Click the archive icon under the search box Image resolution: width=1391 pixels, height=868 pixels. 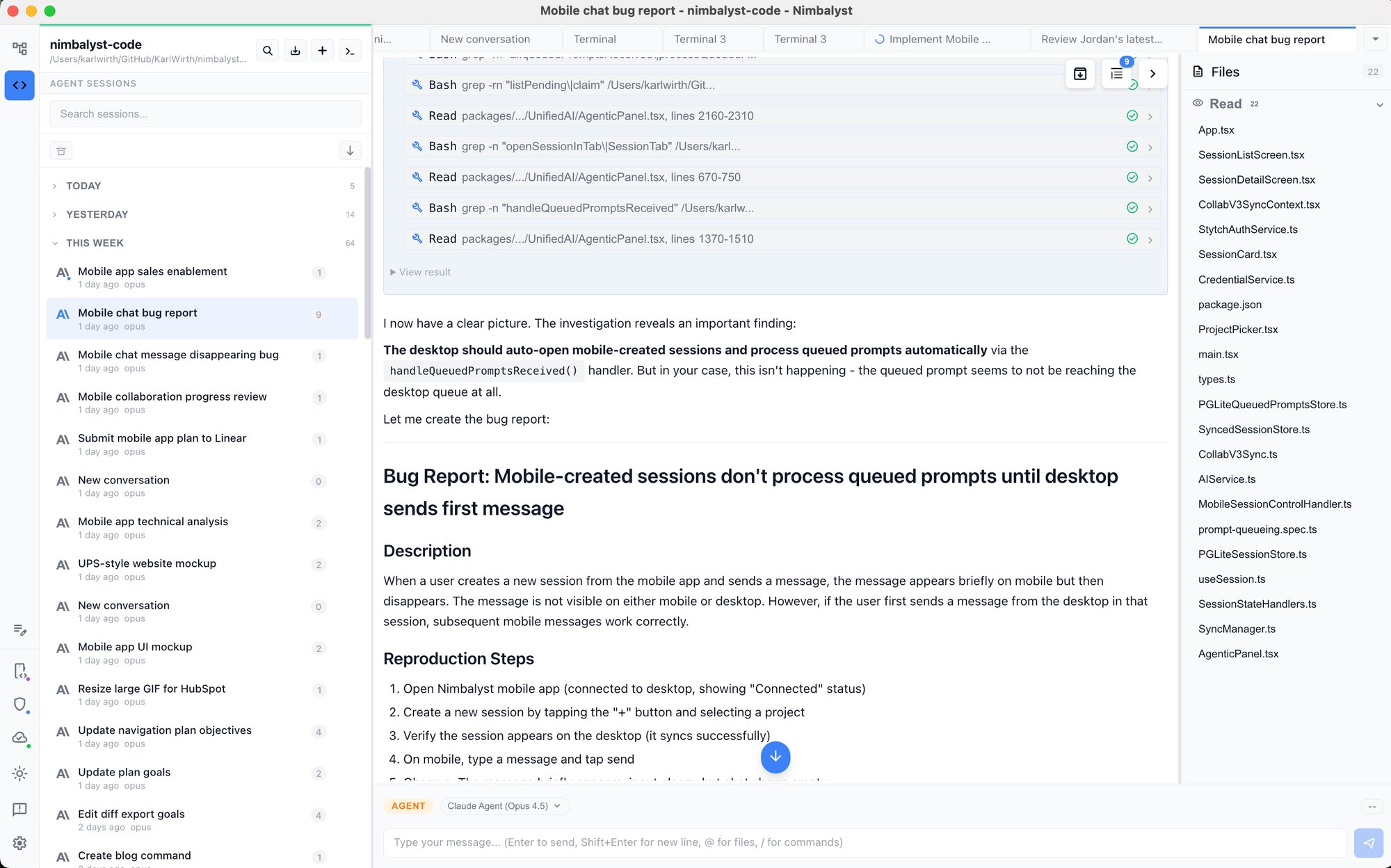[x=61, y=151]
